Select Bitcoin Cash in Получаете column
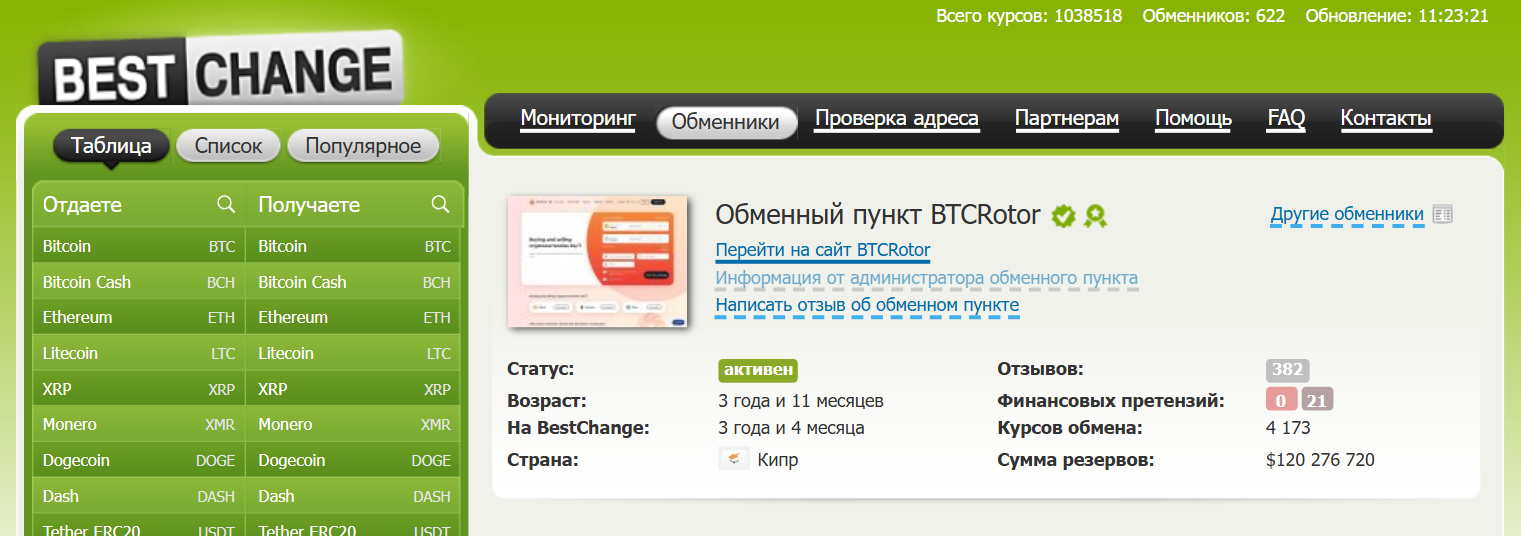 tap(354, 282)
